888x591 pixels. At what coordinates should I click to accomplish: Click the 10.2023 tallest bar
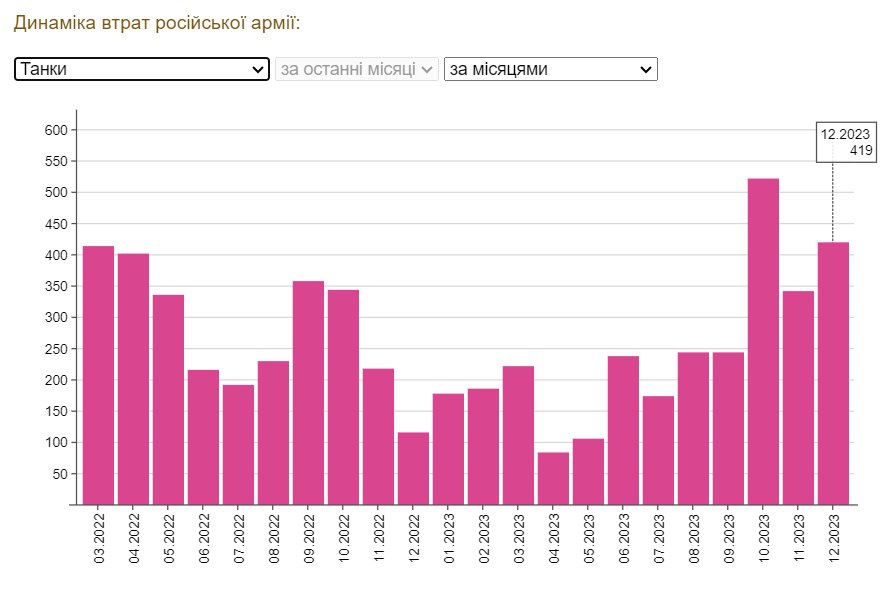[763, 341]
